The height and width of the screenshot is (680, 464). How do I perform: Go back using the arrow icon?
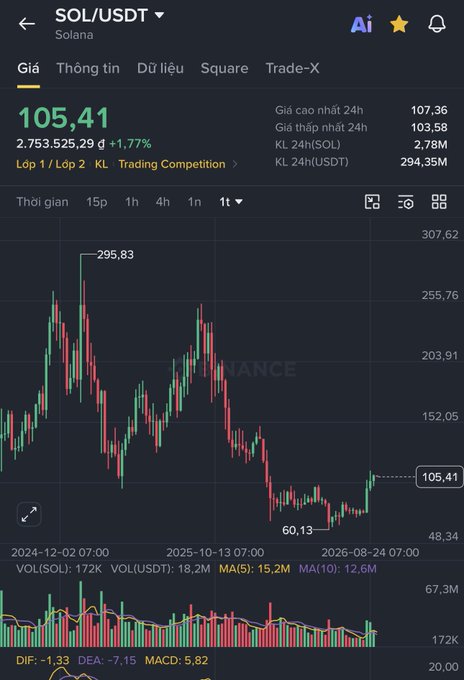pos(26,24)
